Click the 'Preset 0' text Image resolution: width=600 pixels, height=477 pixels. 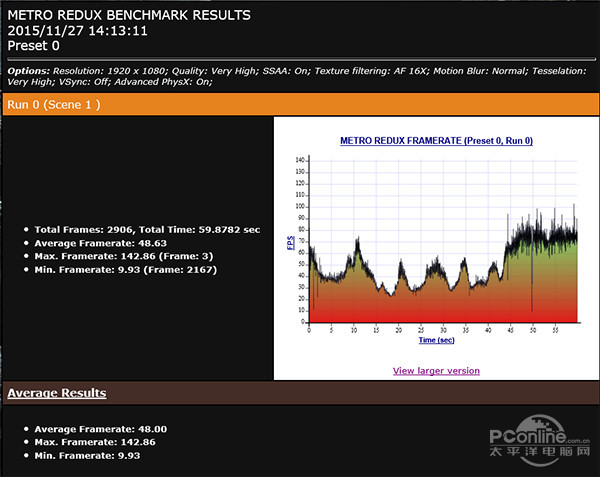(x=34, y=46)
